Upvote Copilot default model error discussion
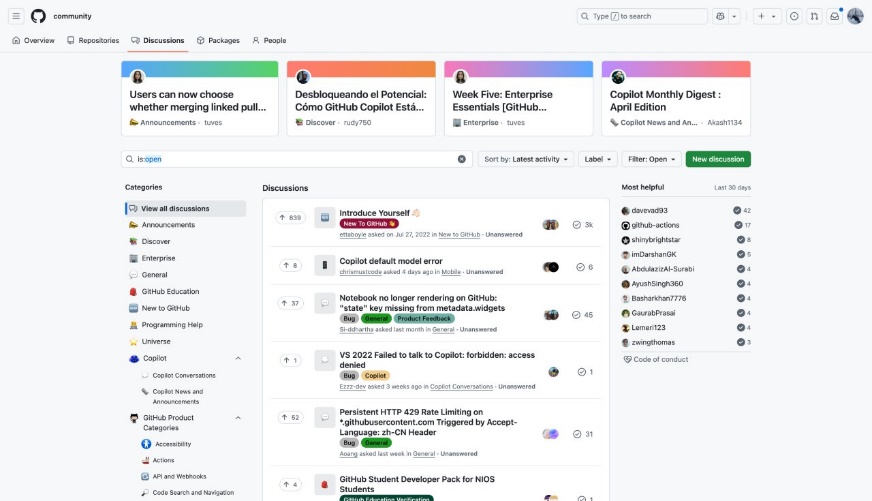The height and width of the screenshot is (501, 872). click(x=290, y=266)
